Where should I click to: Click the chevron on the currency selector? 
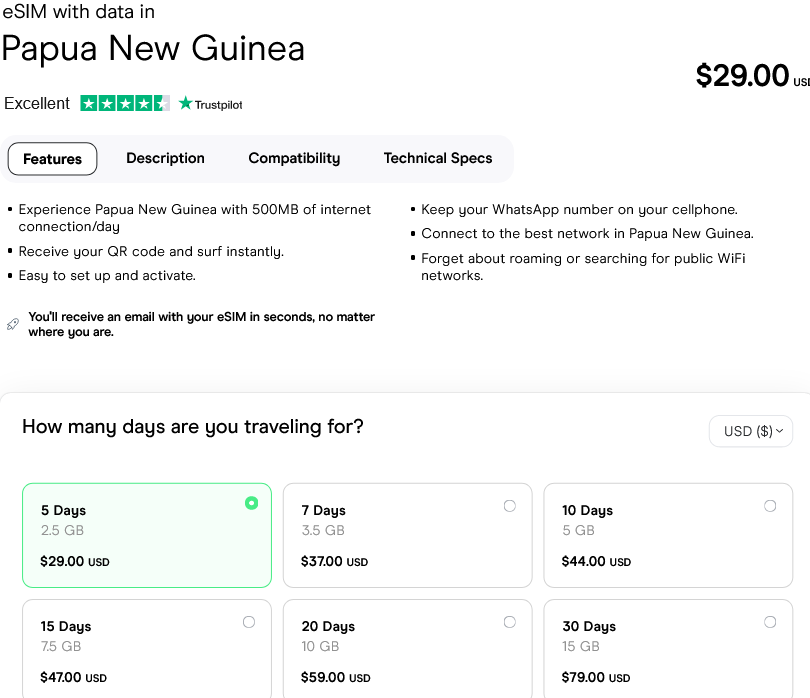(781, 431)
